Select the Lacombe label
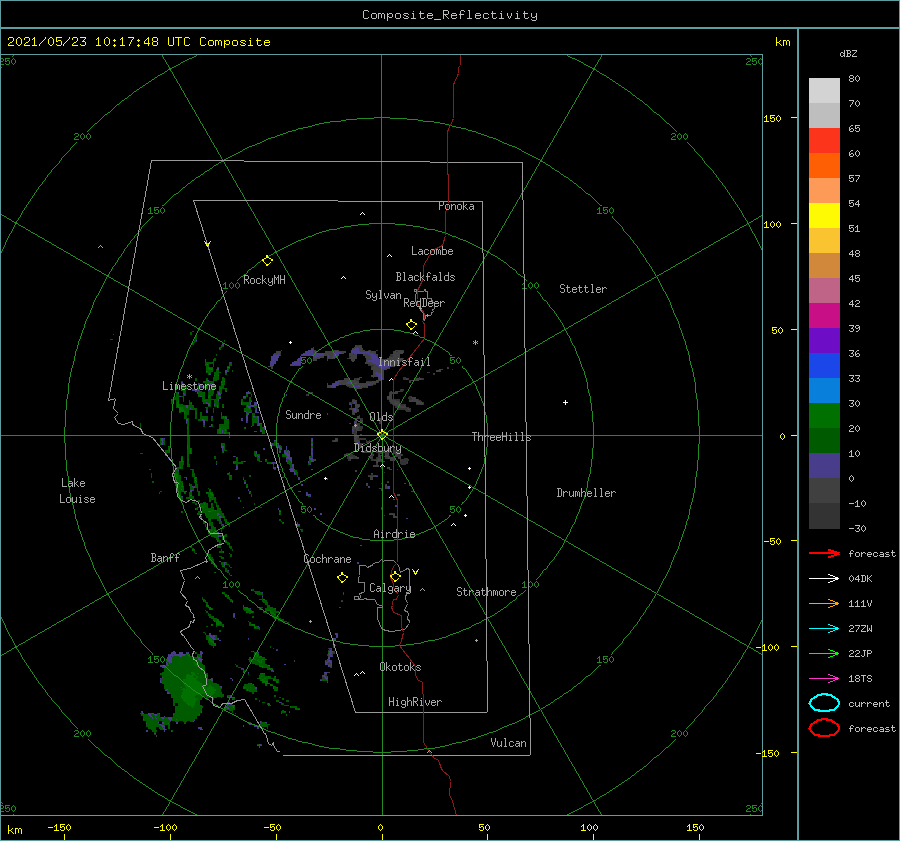The image size is (900, 841). click(x=432, y=251)
